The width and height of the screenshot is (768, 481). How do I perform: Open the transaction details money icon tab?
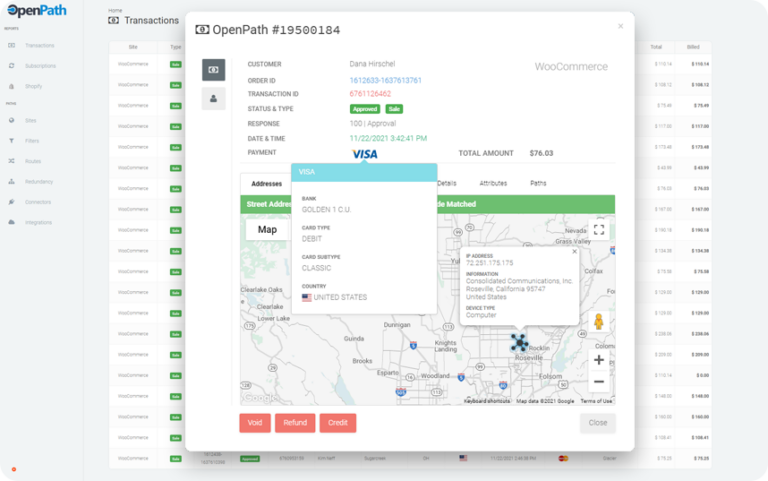214,70
